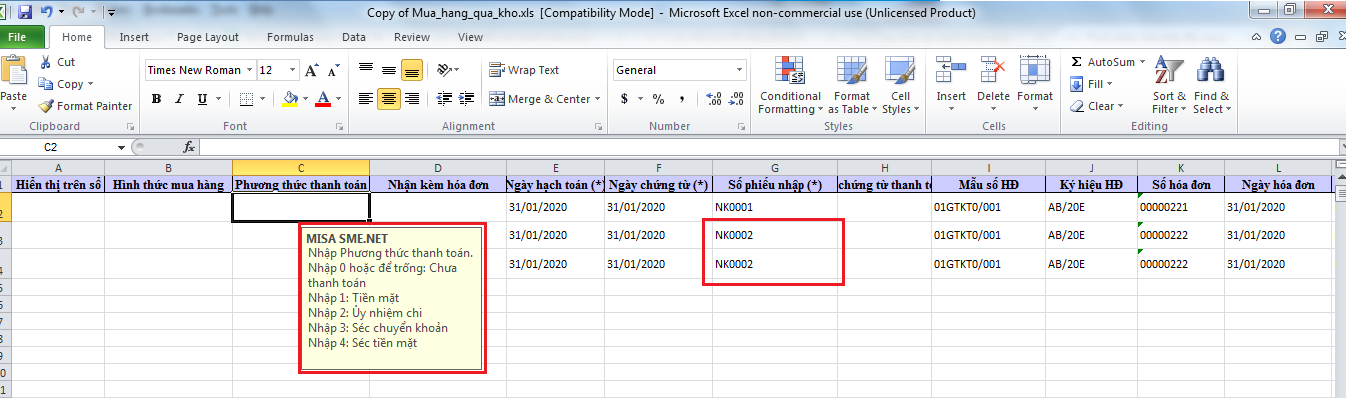Click the insert function fx button
Screen dimensions: 1346x399
click(188, 147)
